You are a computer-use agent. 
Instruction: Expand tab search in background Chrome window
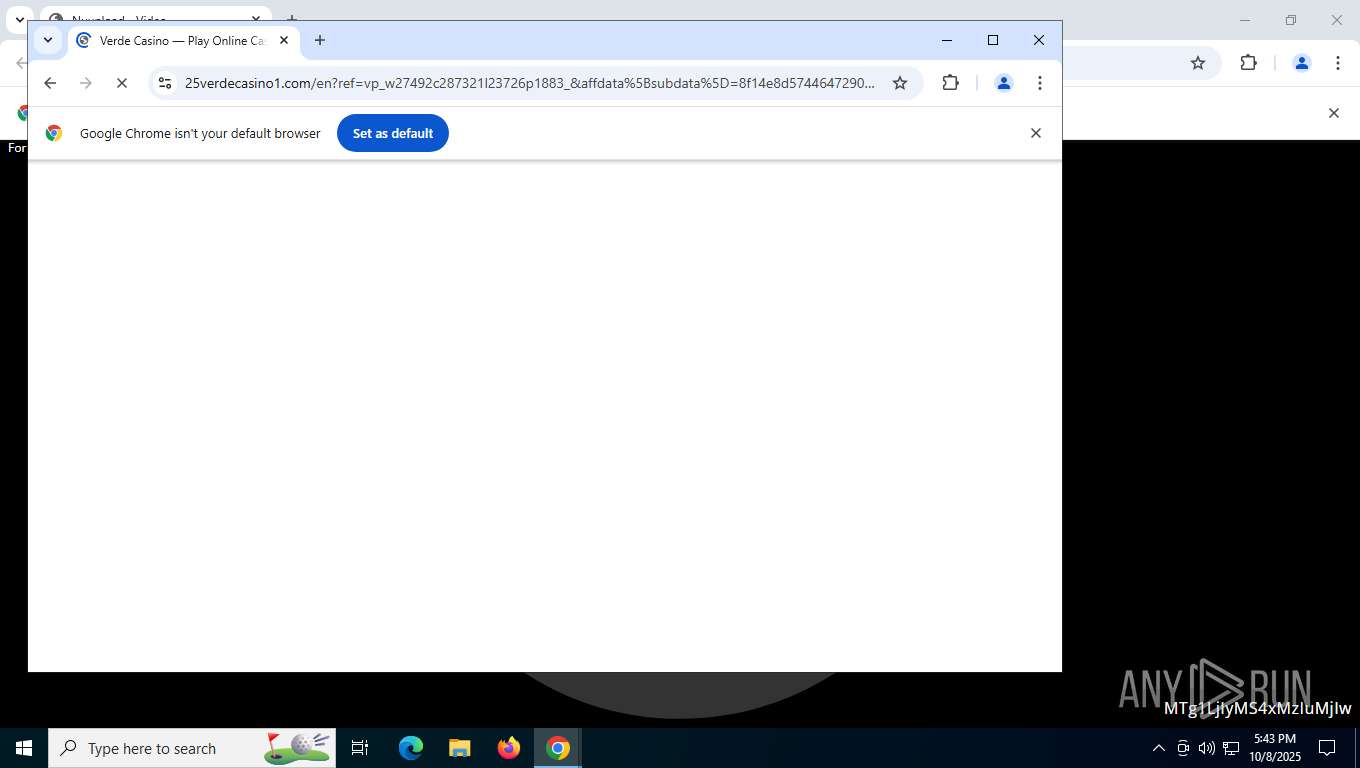tap(19, 19)
